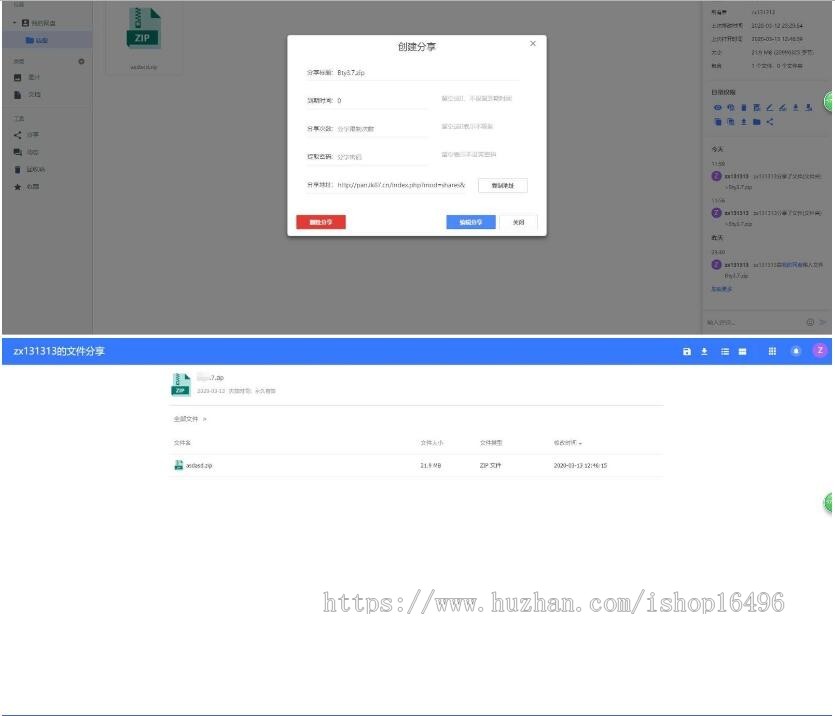Open the notifications bell on the share toolbar

796,352
